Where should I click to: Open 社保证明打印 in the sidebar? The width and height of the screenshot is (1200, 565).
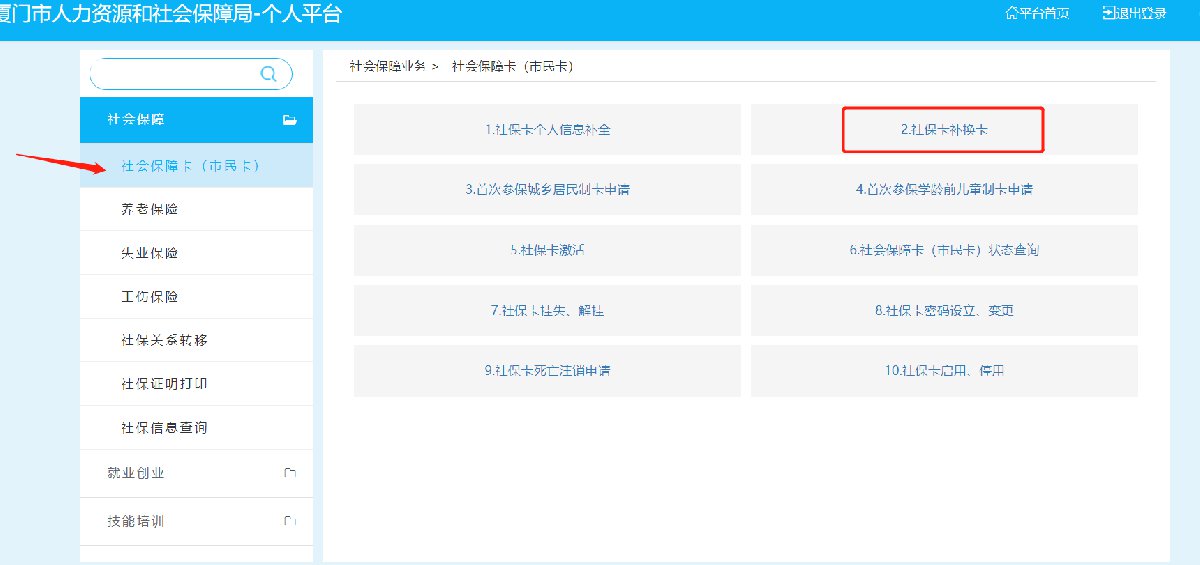[x=164, y=384]
